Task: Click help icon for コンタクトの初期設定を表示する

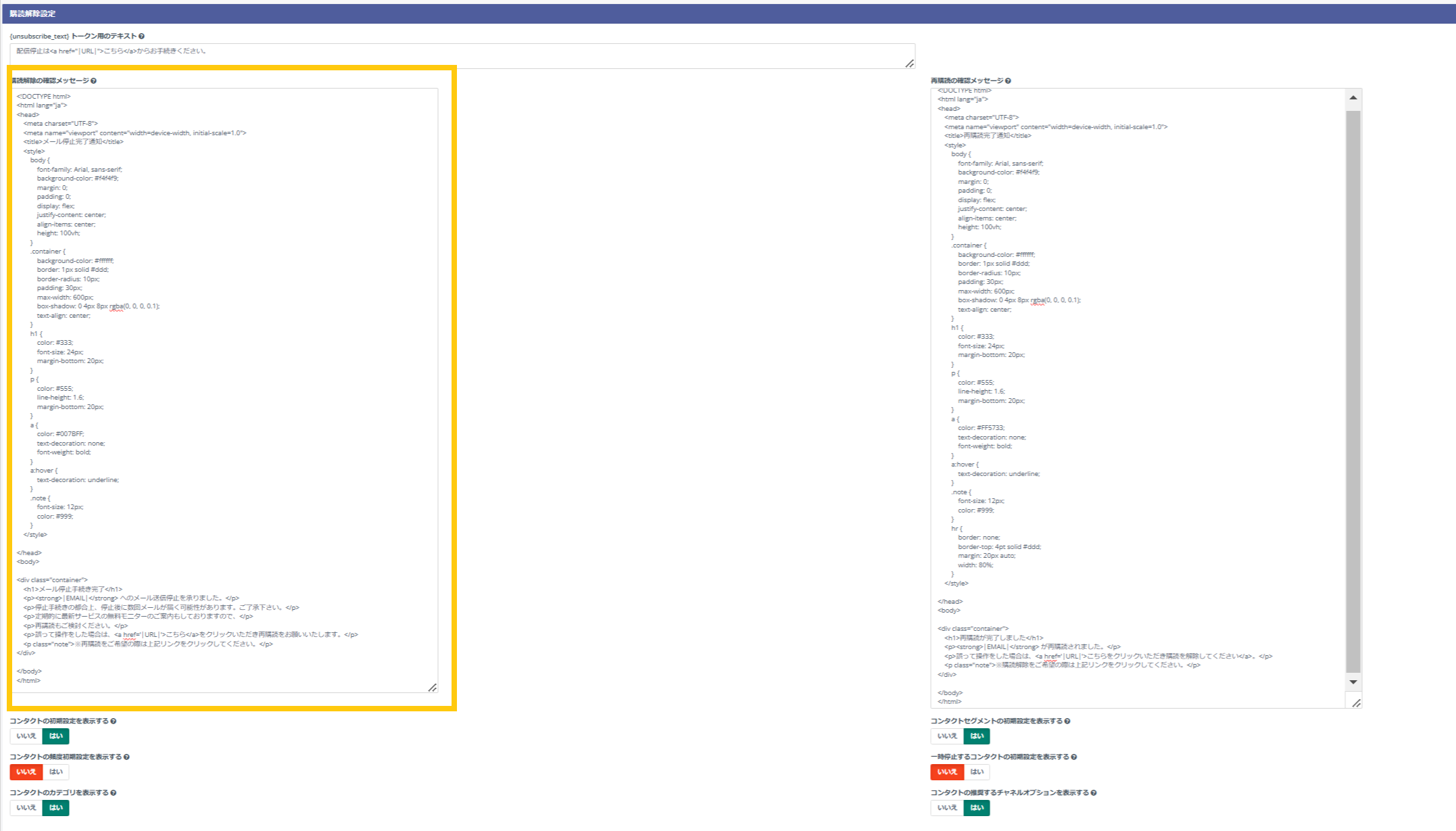Action: click(x=113, y=721)
